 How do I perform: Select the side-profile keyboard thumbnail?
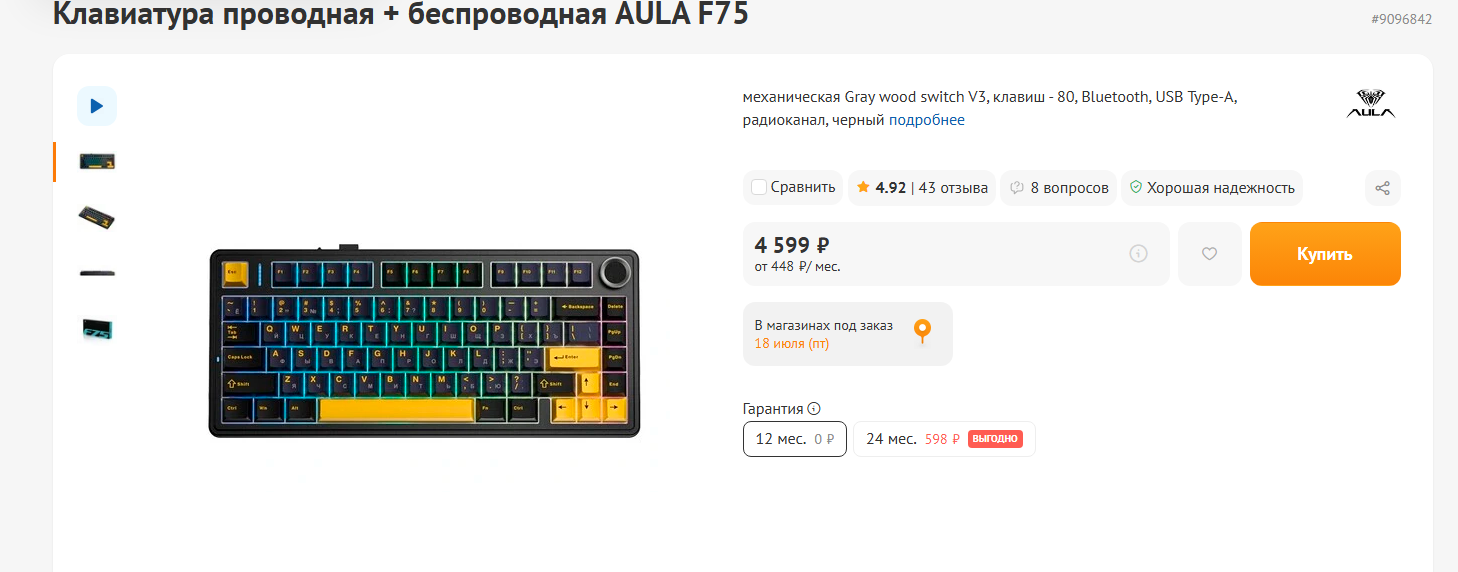[x=97, y=272]
